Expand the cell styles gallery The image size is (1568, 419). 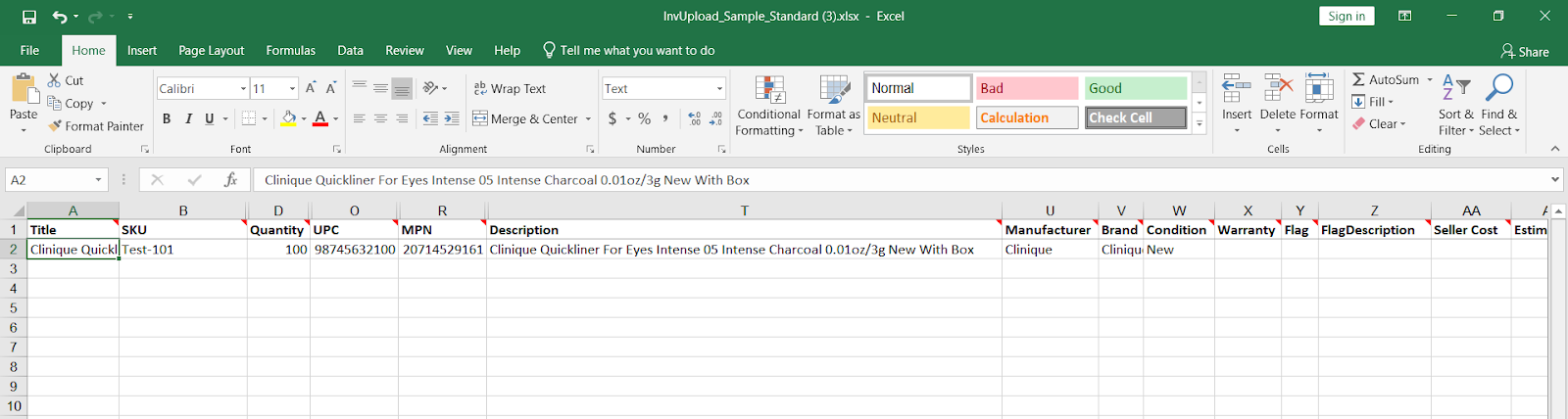tap(1200, 123)
